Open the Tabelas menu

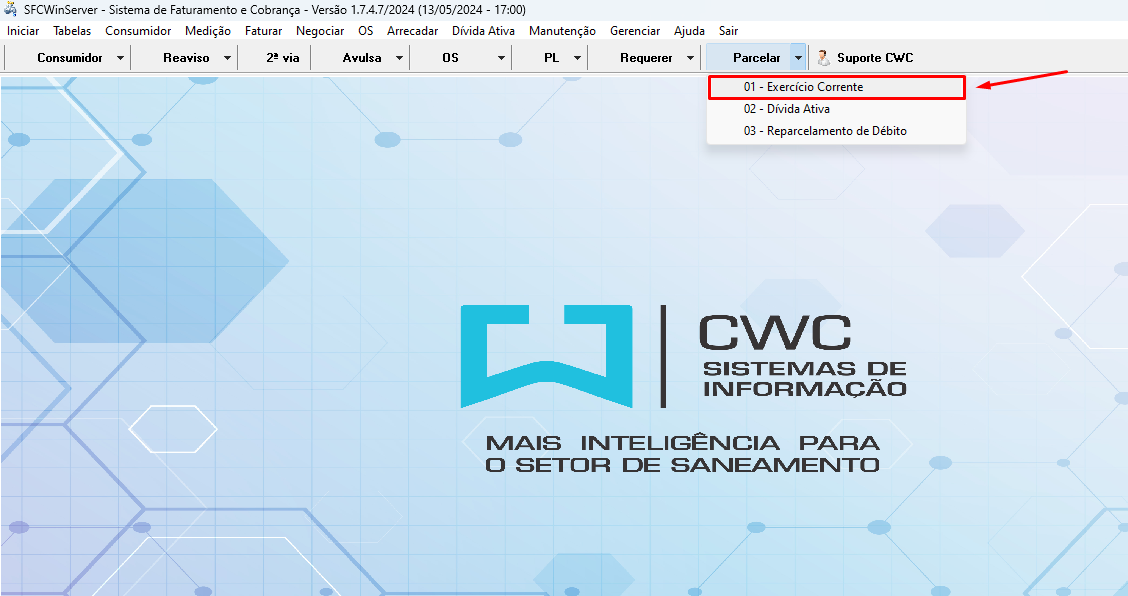click(72, 31)
